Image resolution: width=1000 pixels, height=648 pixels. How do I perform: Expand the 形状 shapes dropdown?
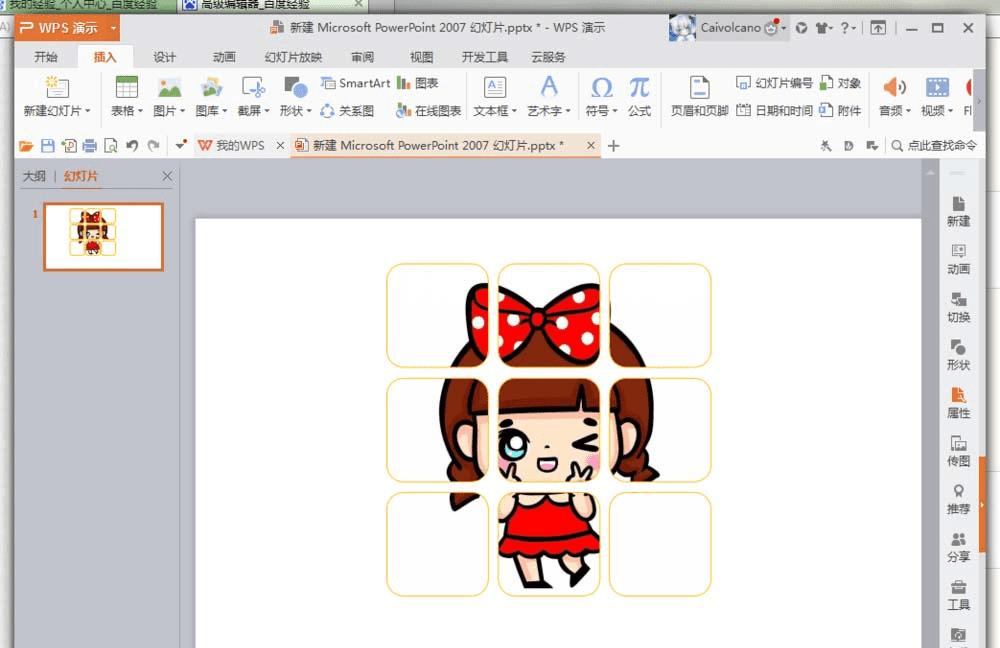[295, 111]
